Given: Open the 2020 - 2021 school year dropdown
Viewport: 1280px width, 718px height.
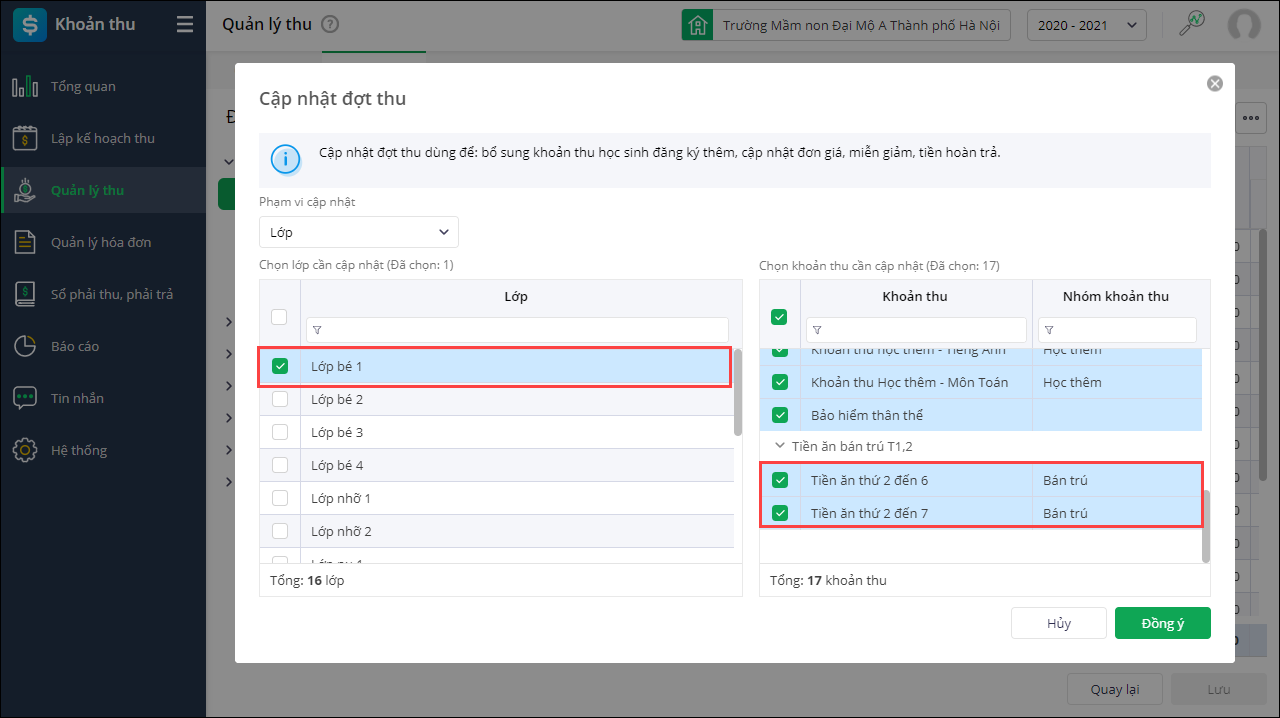Looking at the screenshot, I should point(1087,25).
